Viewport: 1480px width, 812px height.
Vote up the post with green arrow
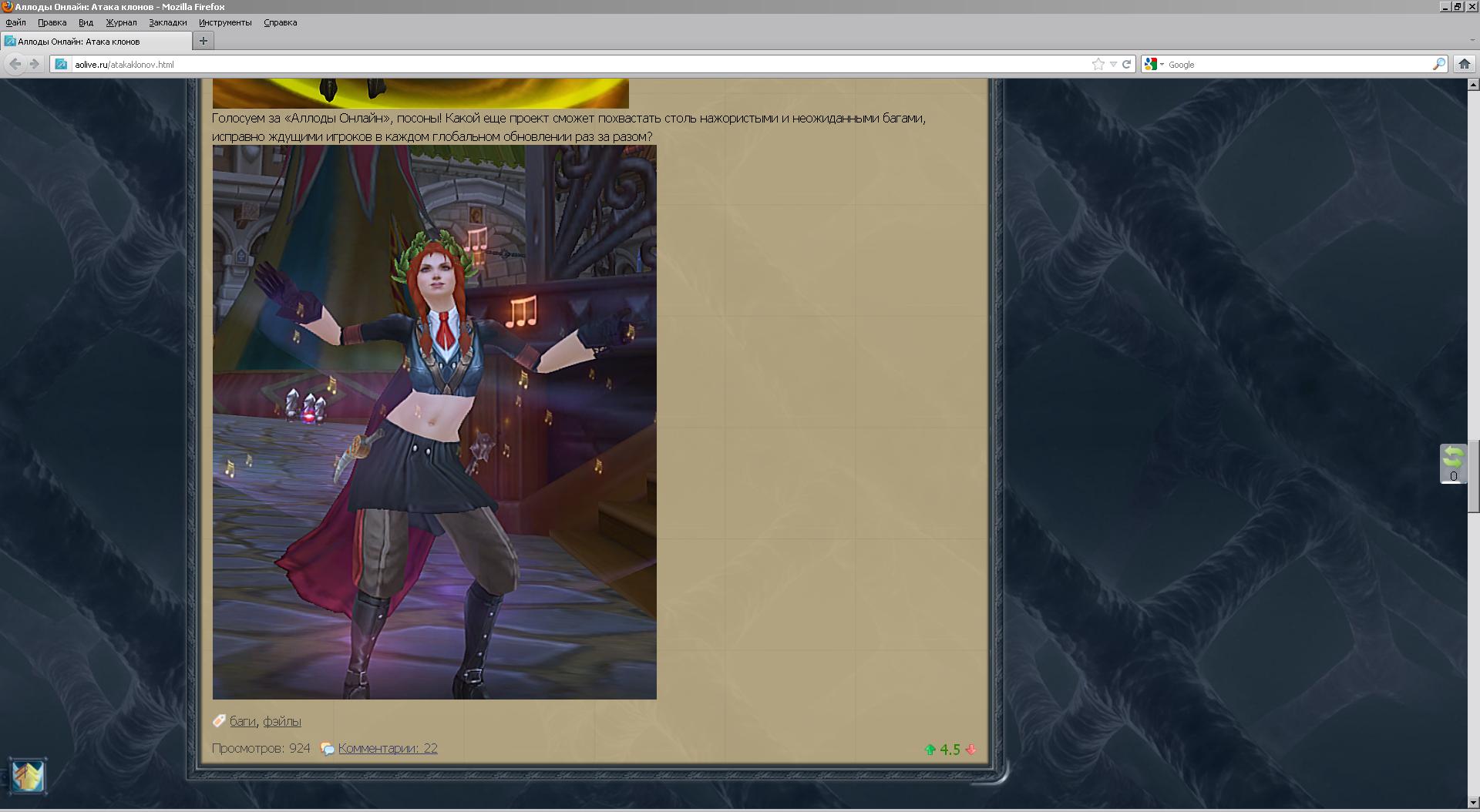[930, 750]
